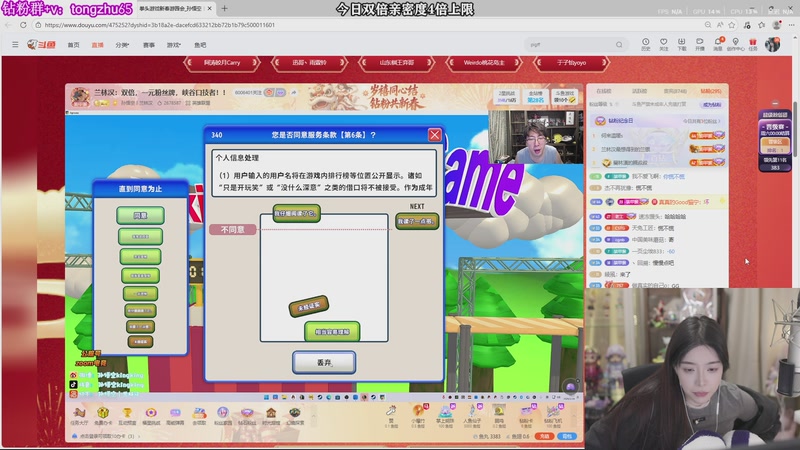The width and height of the screenshot is (800, 450).
Task: Send the 小爆竹 gift
Action: 417,415
